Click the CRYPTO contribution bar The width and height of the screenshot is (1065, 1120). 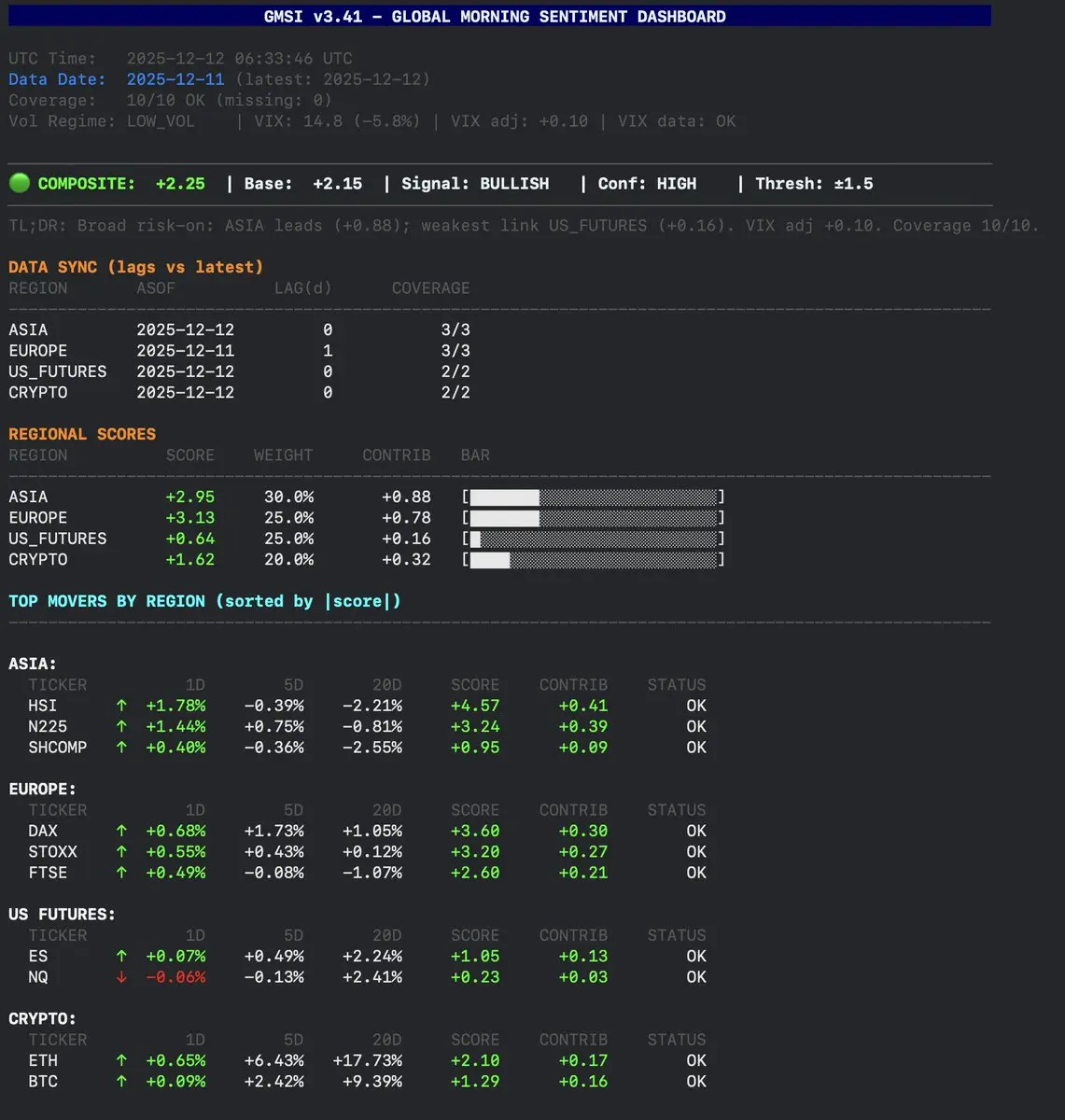(x=593, y=560)
